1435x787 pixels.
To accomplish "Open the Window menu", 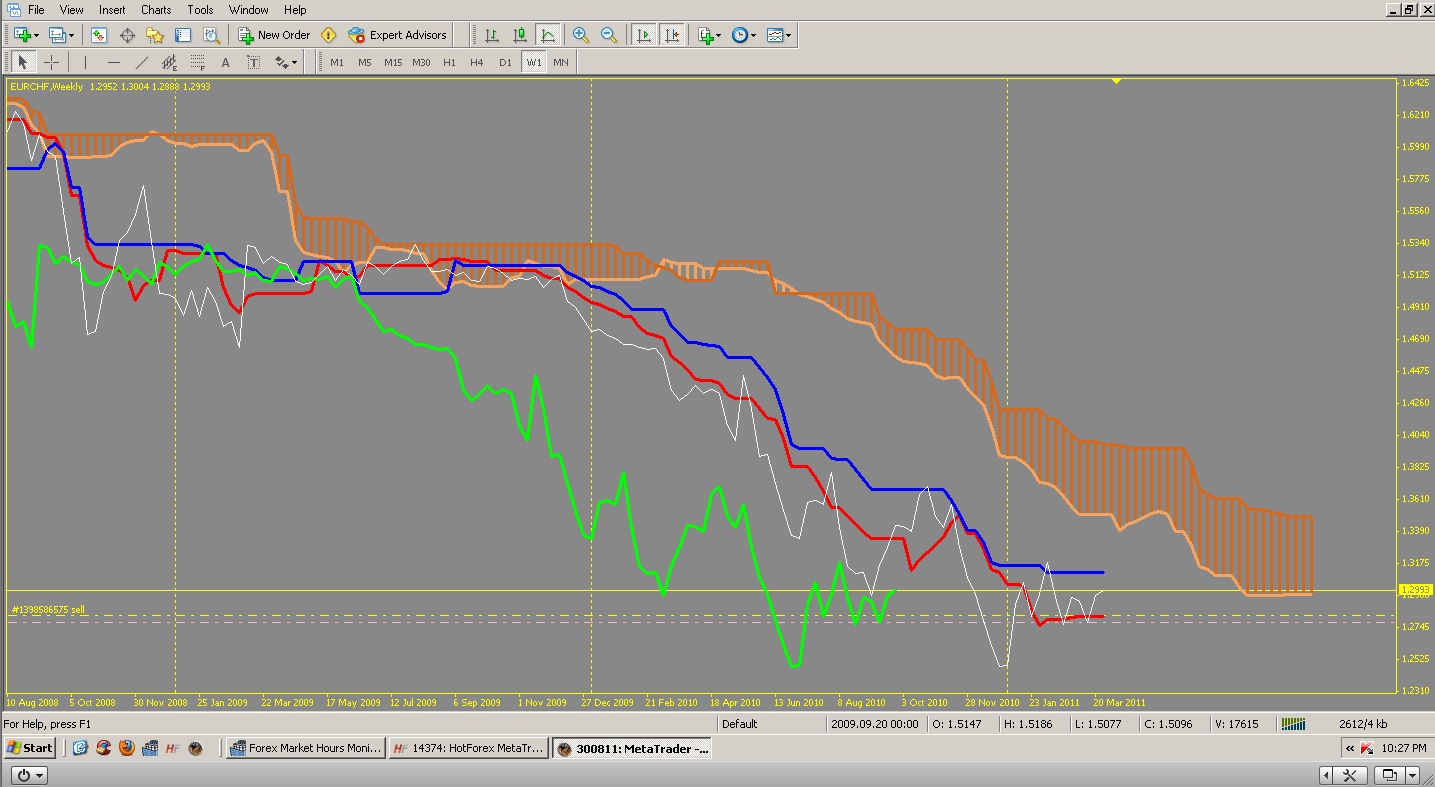I will [x=248, y=10].
